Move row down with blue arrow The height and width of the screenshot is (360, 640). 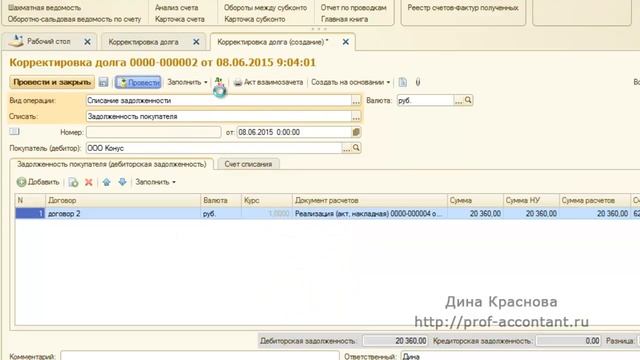[122, 182]
